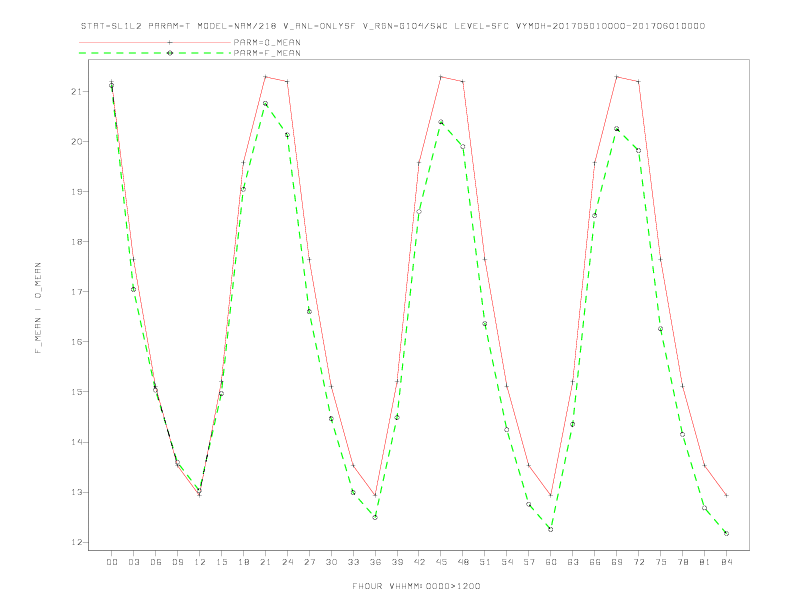792x612 pixels.
Task: Click x-axis tick label 24
Action: [x=287, y=562]
